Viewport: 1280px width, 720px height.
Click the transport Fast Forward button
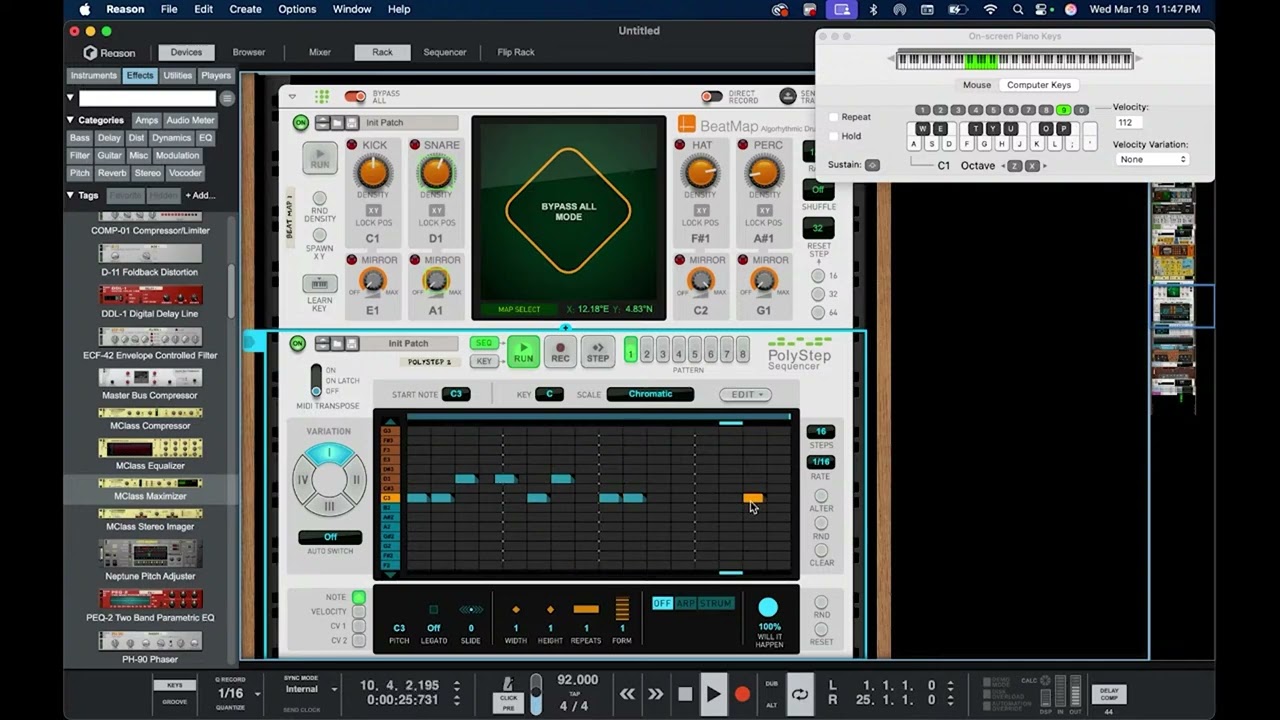tap(655, 693)
